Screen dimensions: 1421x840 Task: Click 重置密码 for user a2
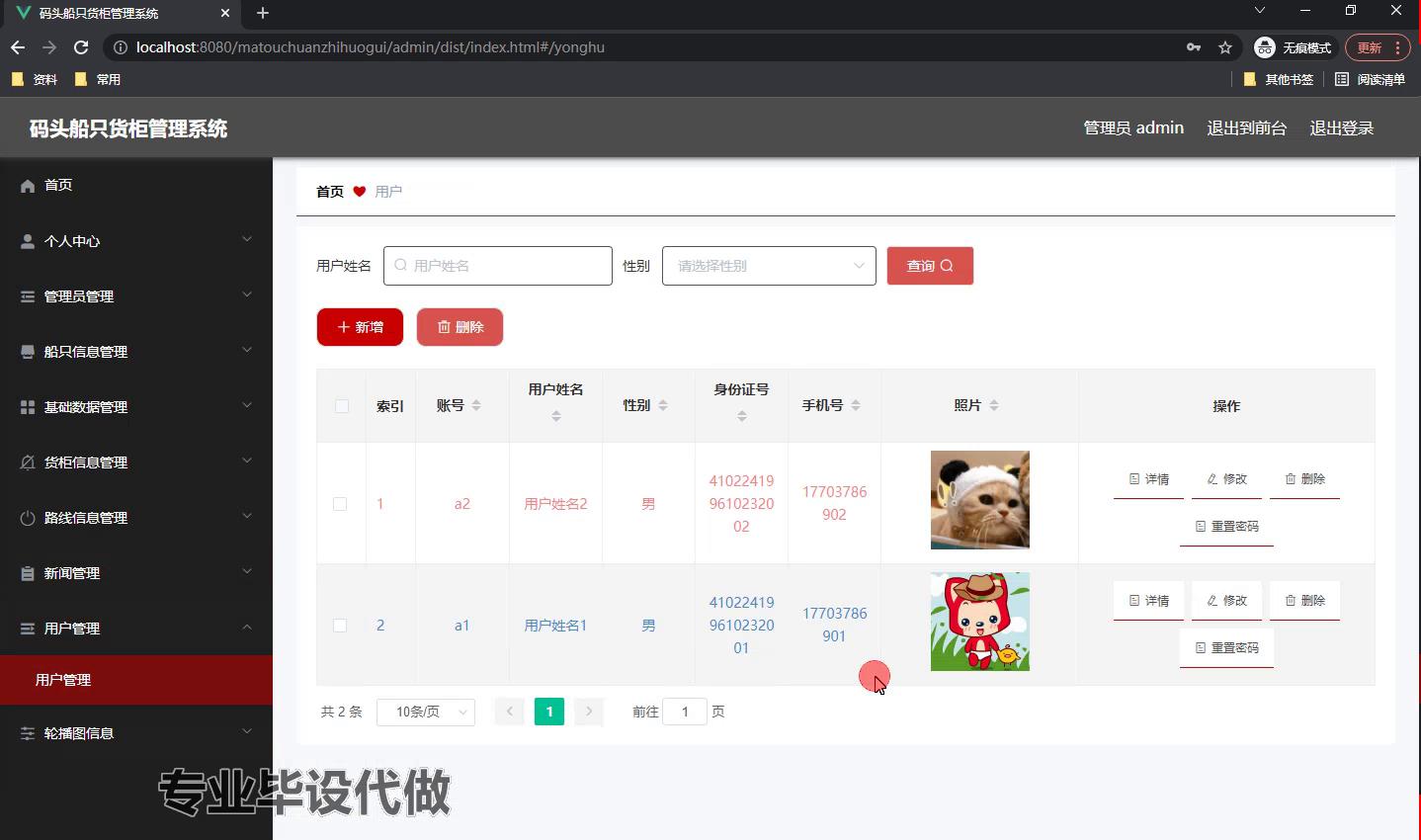(1226, 527)
